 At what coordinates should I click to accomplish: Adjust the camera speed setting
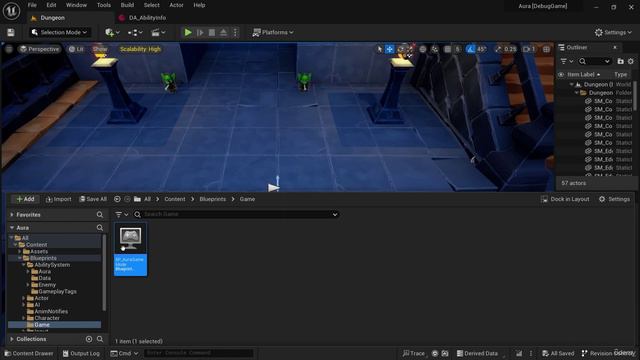(x=529, y=49)
